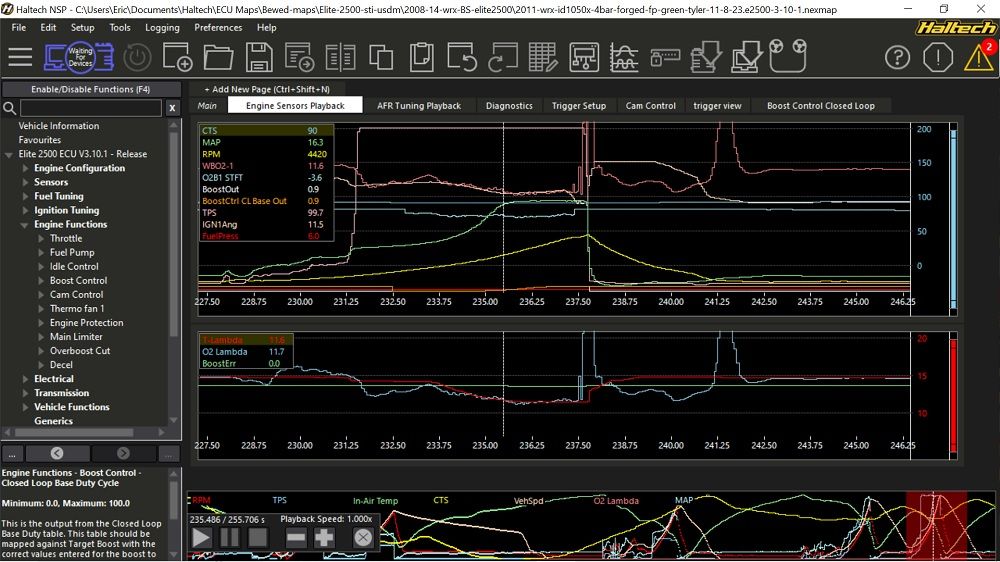
Task: Click the clipboard paste icon
Action: 422,56
